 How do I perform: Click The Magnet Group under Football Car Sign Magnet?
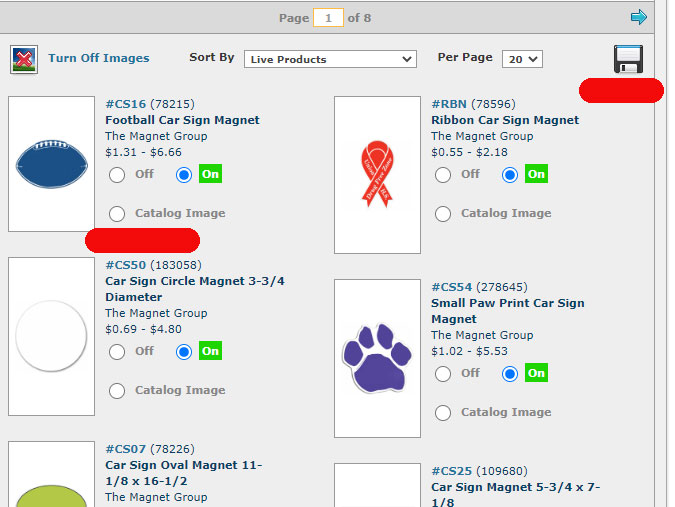point(156,136)
